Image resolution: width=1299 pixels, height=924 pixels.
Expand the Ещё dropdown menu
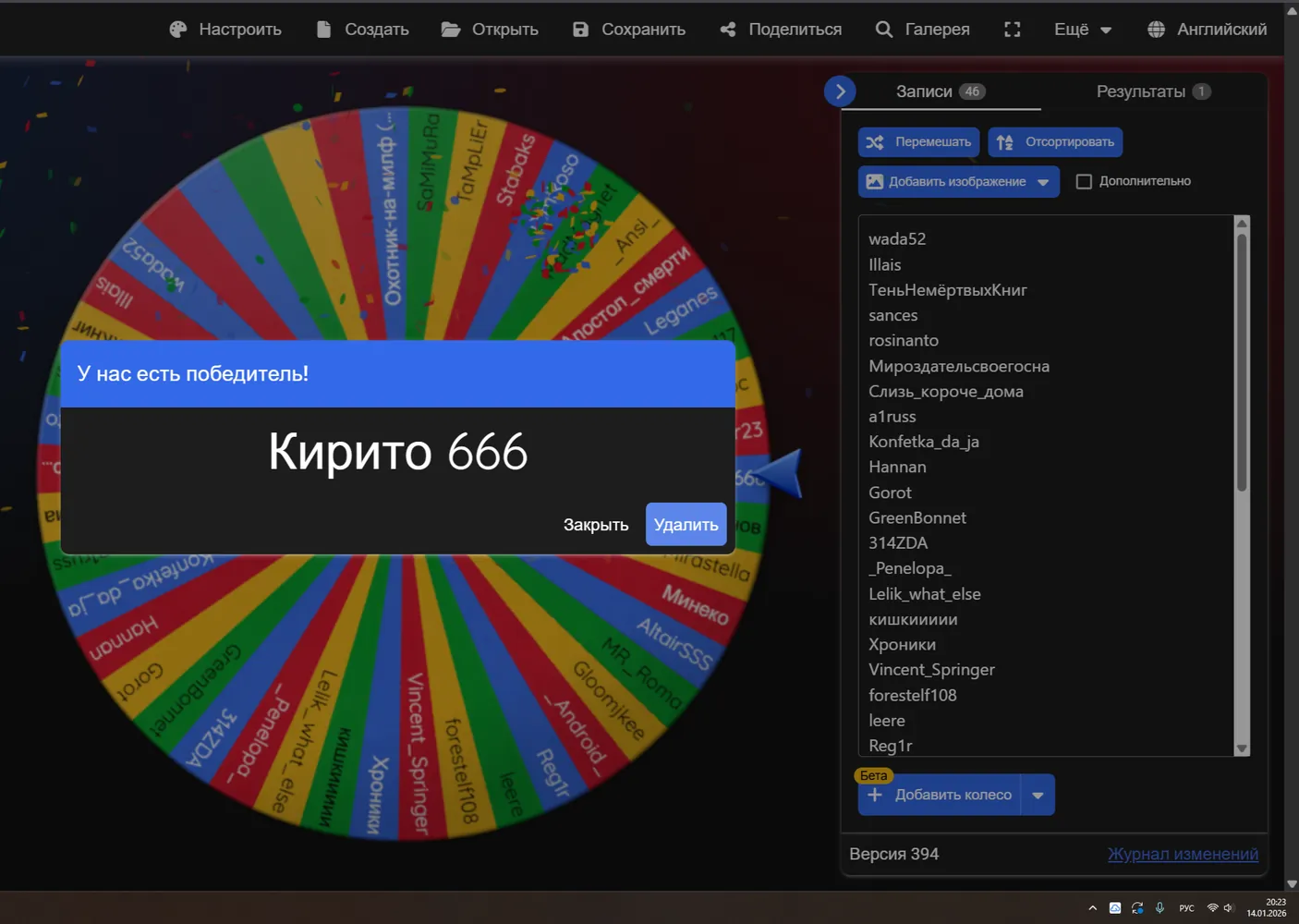pos(1083,30)
